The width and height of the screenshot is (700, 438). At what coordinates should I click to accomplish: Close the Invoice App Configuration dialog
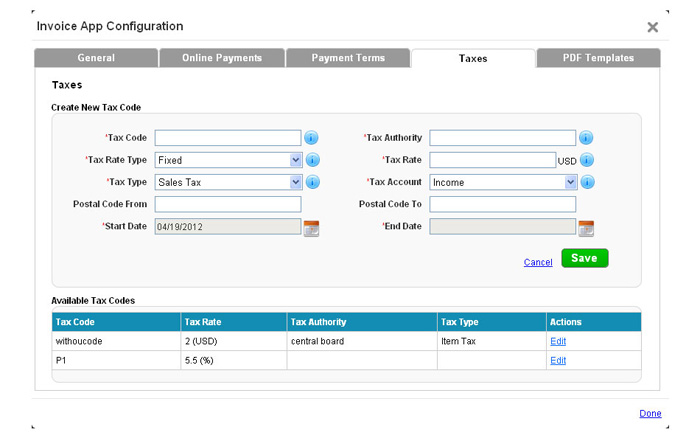point(652,27)
